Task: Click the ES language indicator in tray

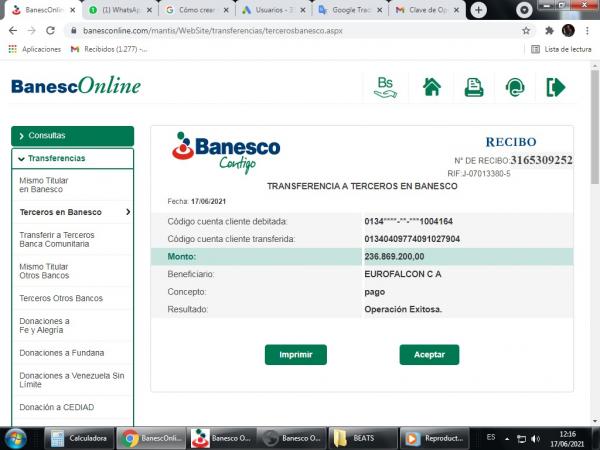Action: tap(491, 437)
